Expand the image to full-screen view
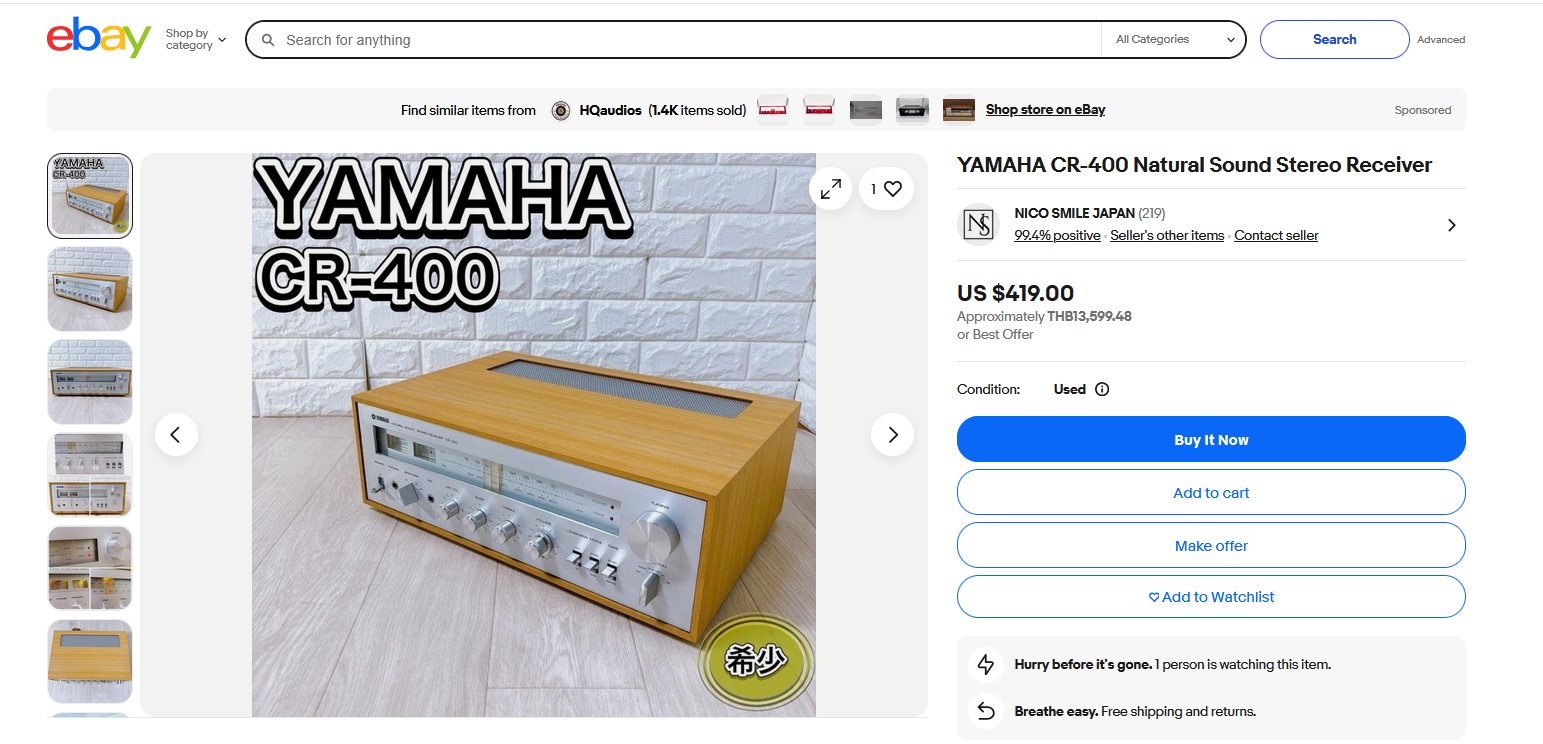The height and width of the screenshot is (744, 1543). tap(831, 188)
